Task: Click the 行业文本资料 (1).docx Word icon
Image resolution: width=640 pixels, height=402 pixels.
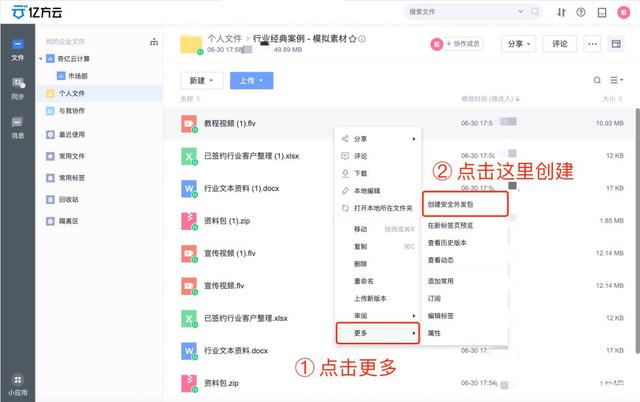Action: point(189,189)
